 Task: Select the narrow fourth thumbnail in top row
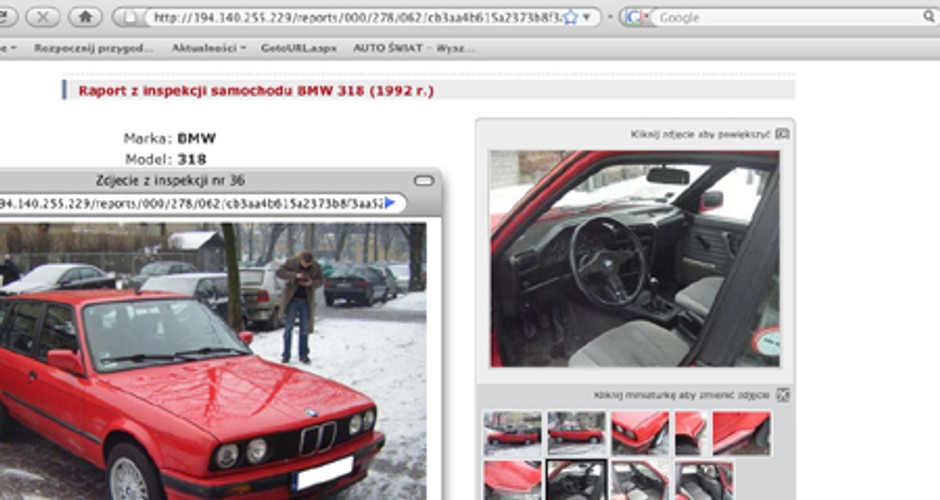(691, 433)
